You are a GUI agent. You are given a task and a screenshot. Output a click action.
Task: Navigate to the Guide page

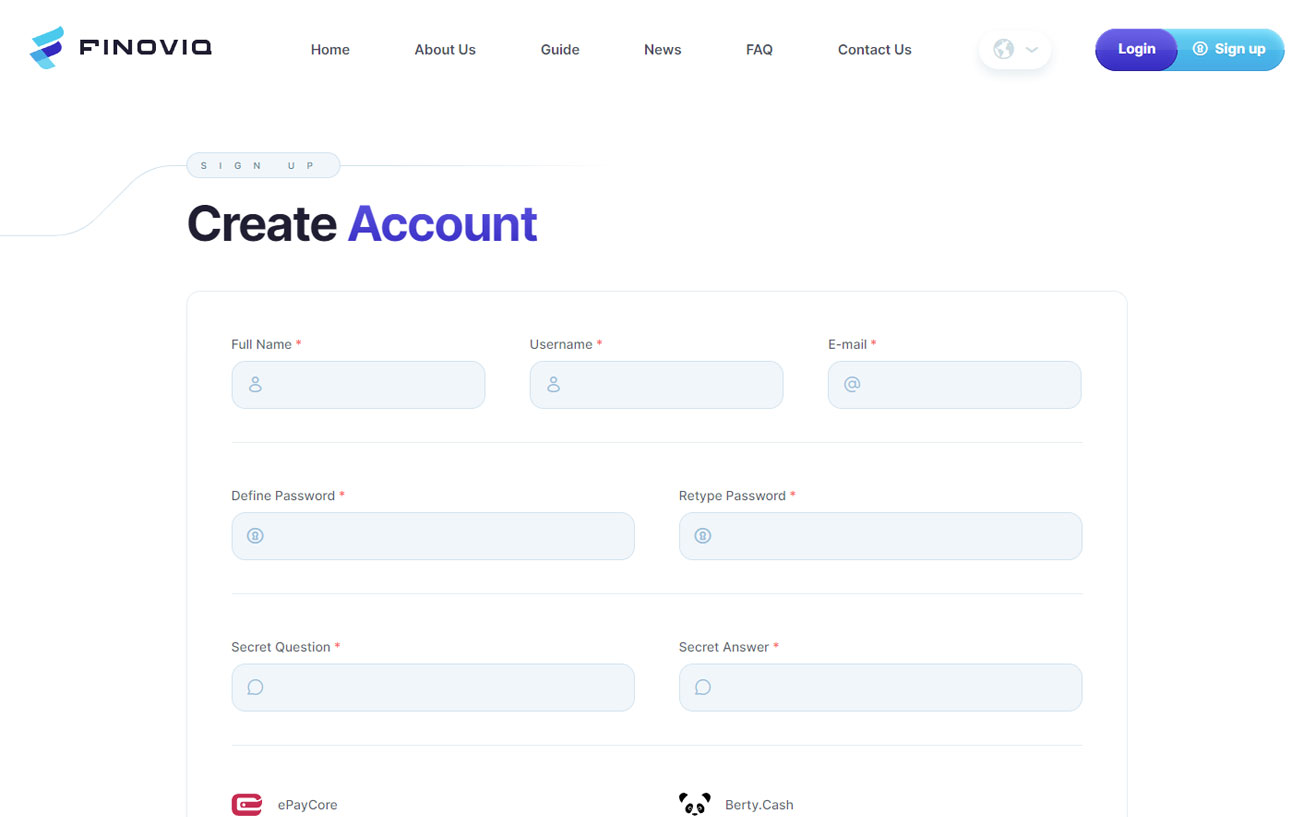coord(560,50)
